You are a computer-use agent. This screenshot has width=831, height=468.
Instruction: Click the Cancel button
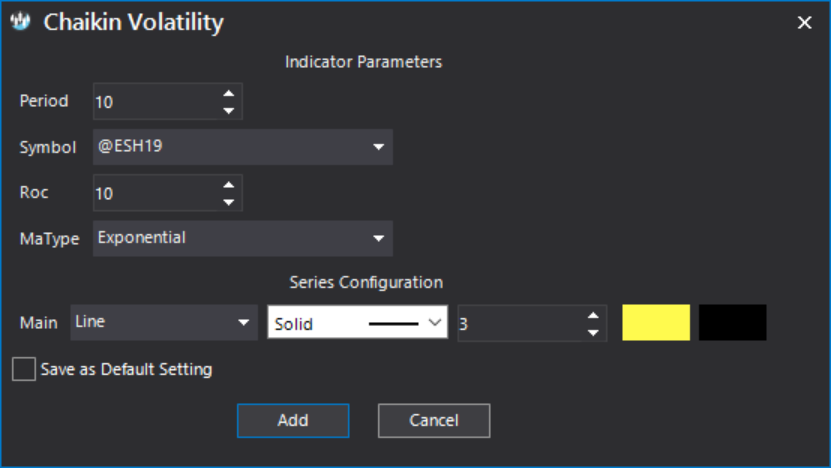(434, 421)
